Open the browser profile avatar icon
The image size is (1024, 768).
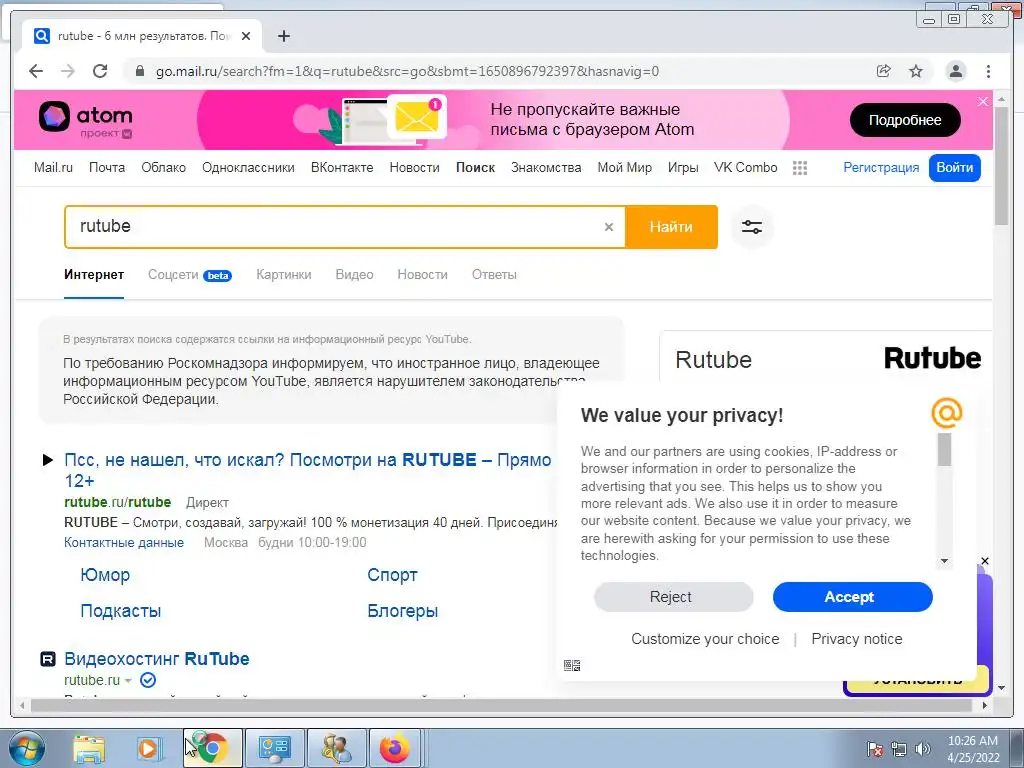(956, 71)
